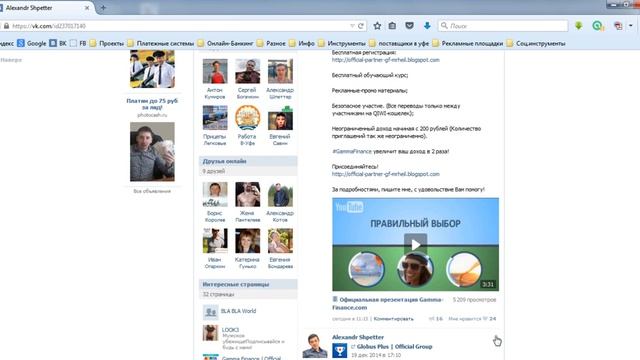Open the Рекламные площадки bookmarks folder
This screenshot has width=640, height=360.
pyautogui.click(x=467, y=43)
